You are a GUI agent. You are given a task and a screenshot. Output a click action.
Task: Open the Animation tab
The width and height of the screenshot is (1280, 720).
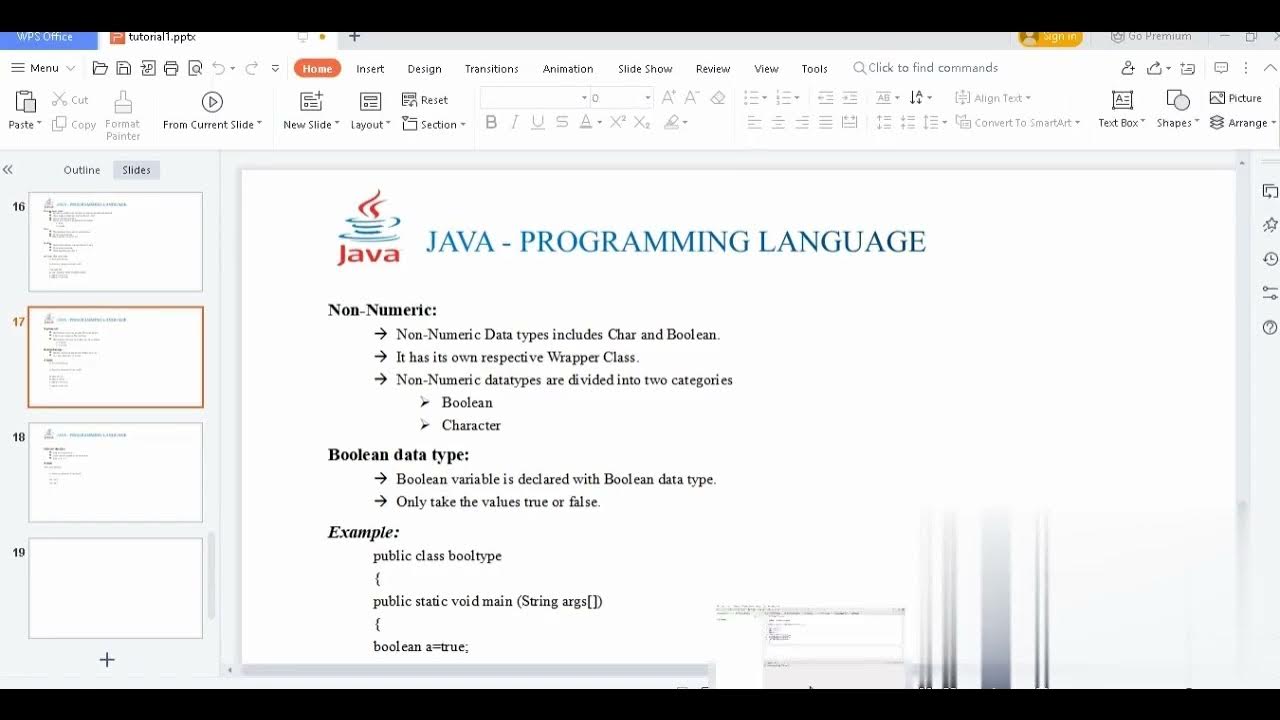coord(568,69)
